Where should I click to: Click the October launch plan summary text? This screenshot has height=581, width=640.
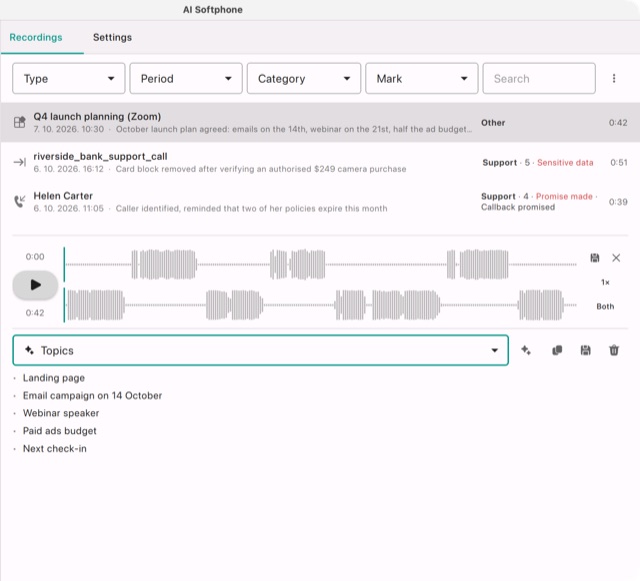click(x=293, y=129)
